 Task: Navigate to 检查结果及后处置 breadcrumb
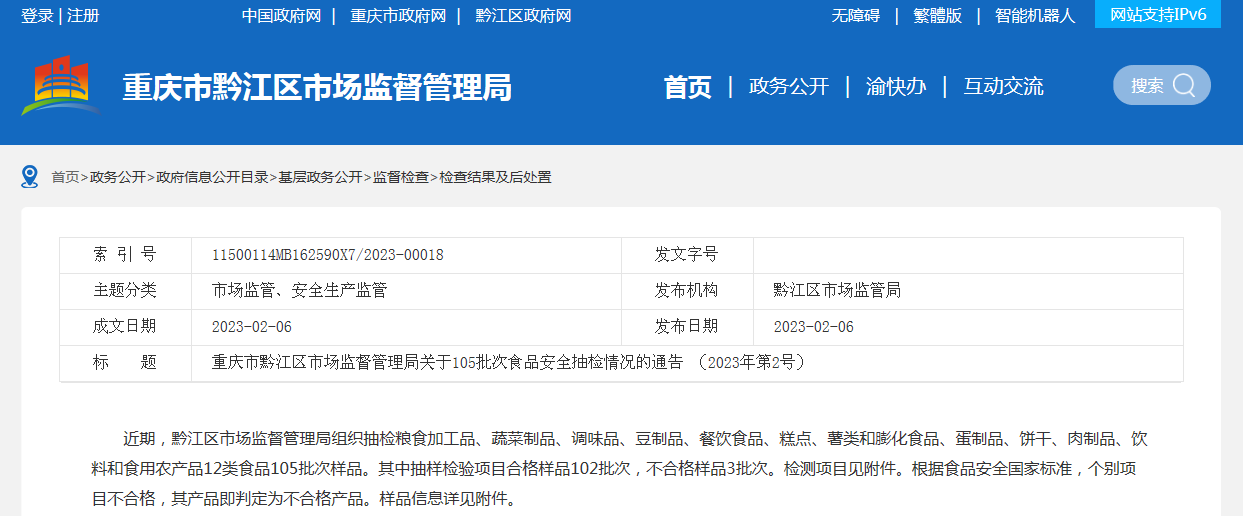(x=495, y=177)
